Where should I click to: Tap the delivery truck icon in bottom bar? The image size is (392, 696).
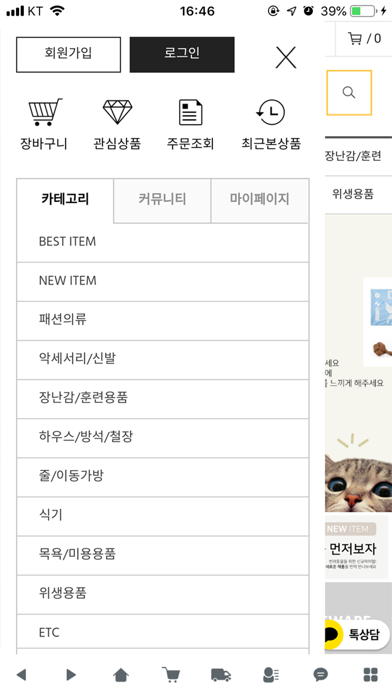point(221,675)
